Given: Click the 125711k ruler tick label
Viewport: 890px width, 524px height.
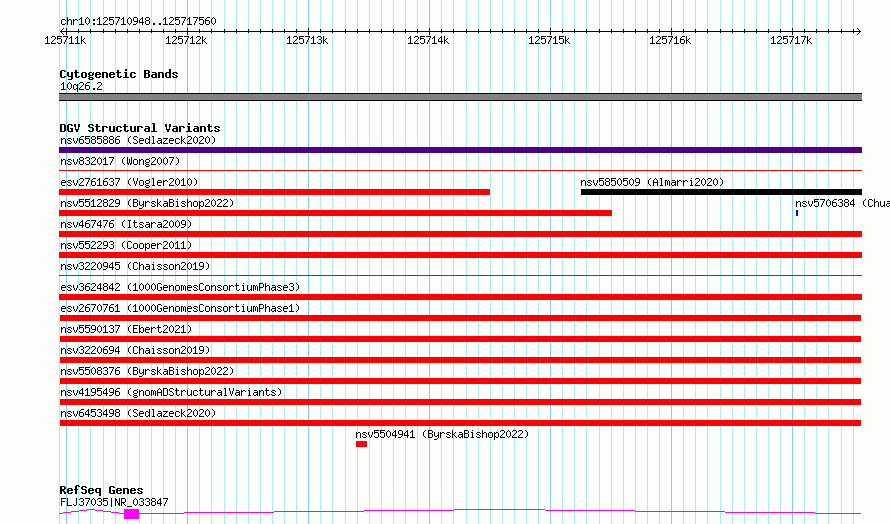Looking at the screenshot, I should (65, 40).
